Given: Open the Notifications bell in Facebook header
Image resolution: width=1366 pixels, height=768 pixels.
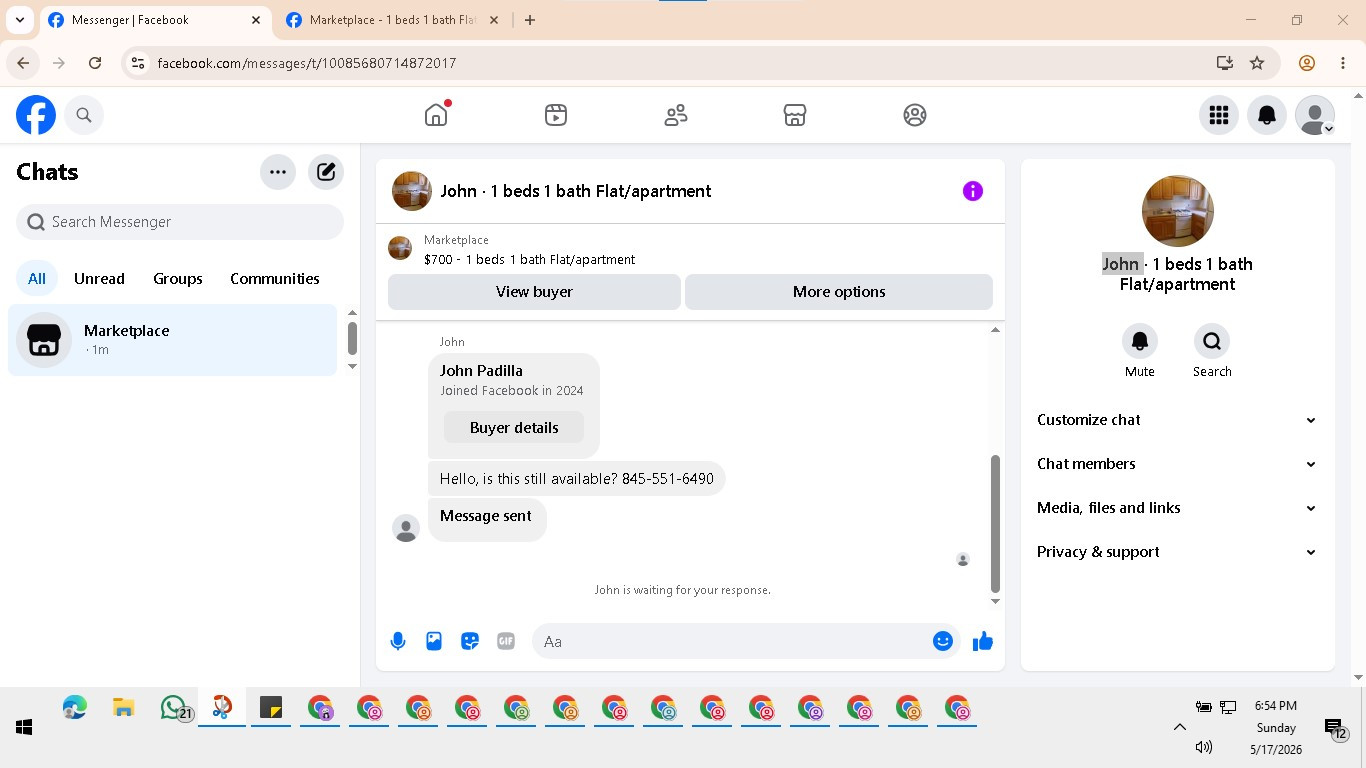Looking at the screenshot, I should pyautogui.click(x=1267, y=115).
